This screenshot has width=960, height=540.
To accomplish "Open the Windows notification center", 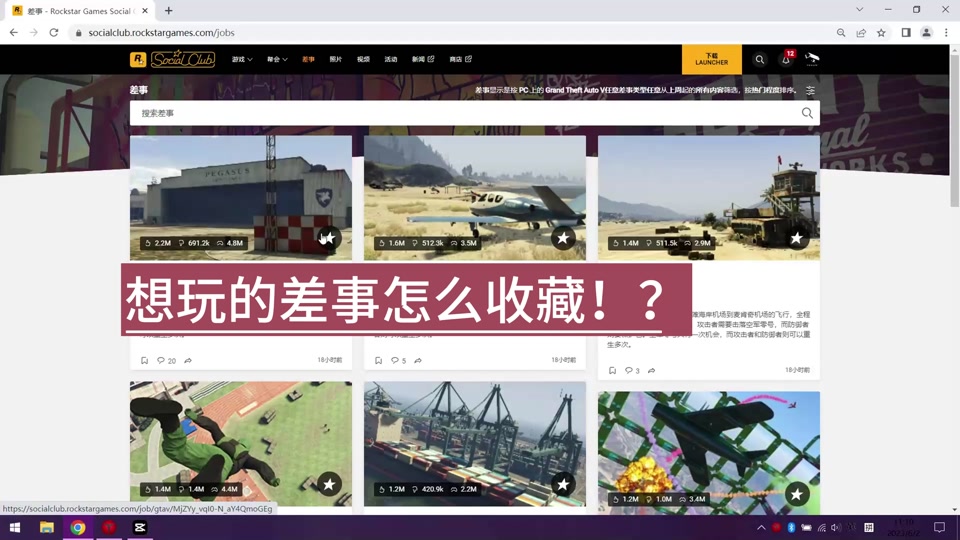I will [940, 527].
